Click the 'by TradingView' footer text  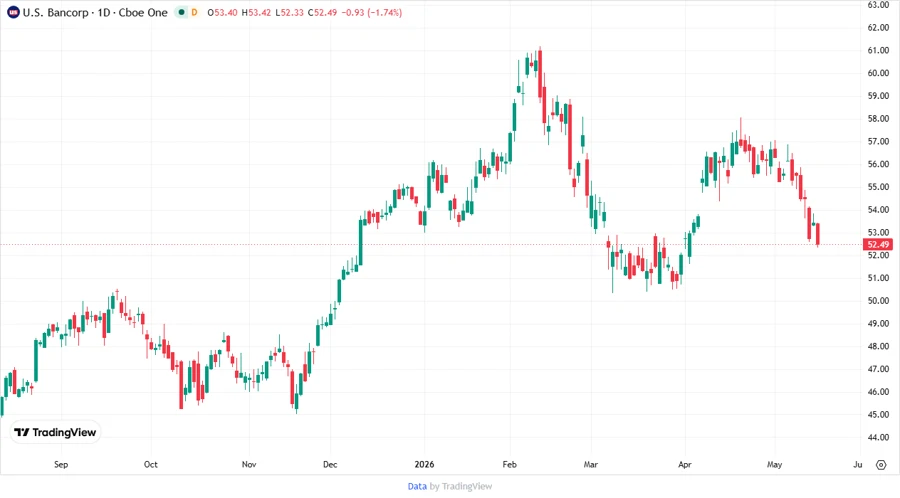[x=461, y=487]
